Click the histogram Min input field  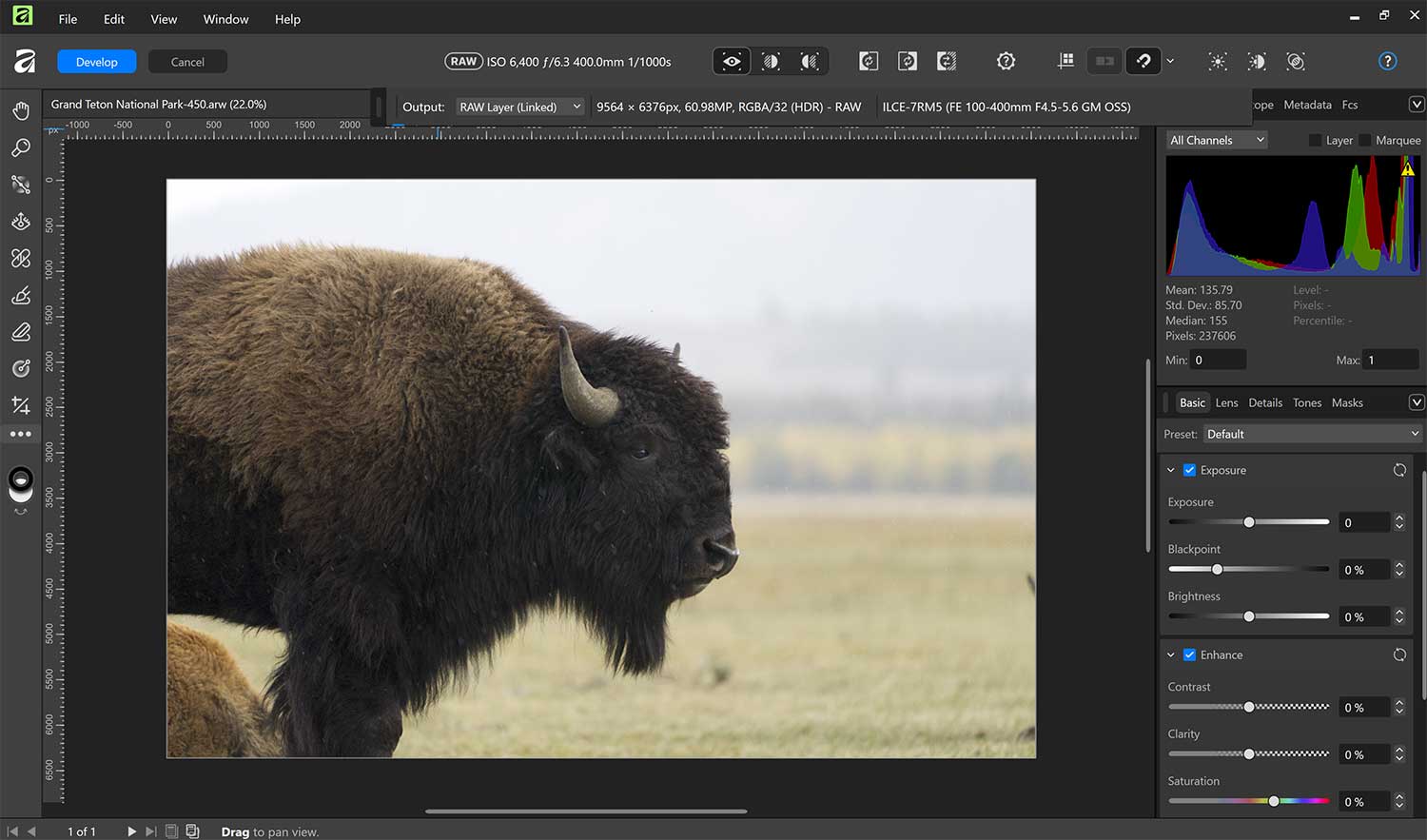1219,360
